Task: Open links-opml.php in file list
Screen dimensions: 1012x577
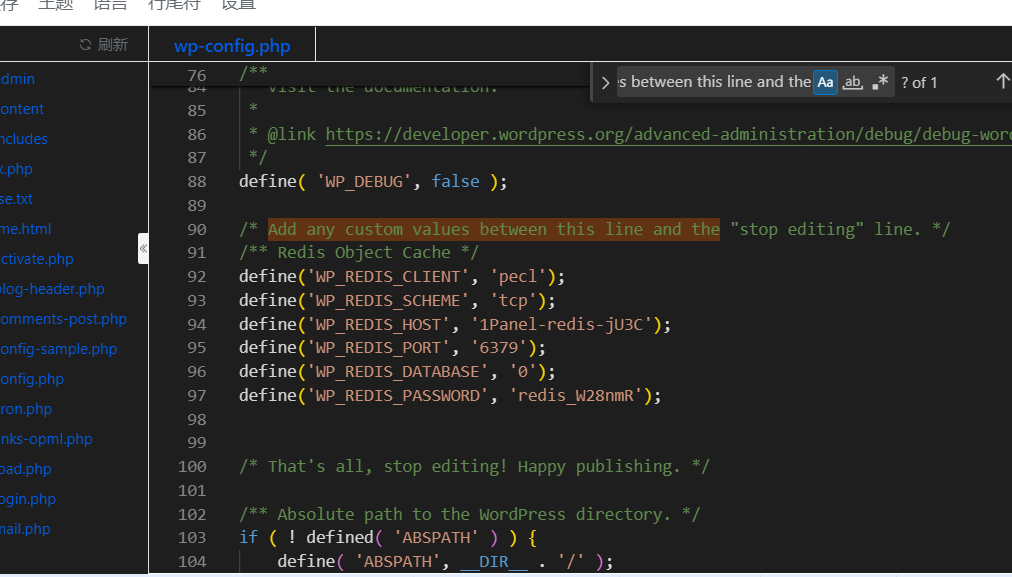Action: [46, 439]
